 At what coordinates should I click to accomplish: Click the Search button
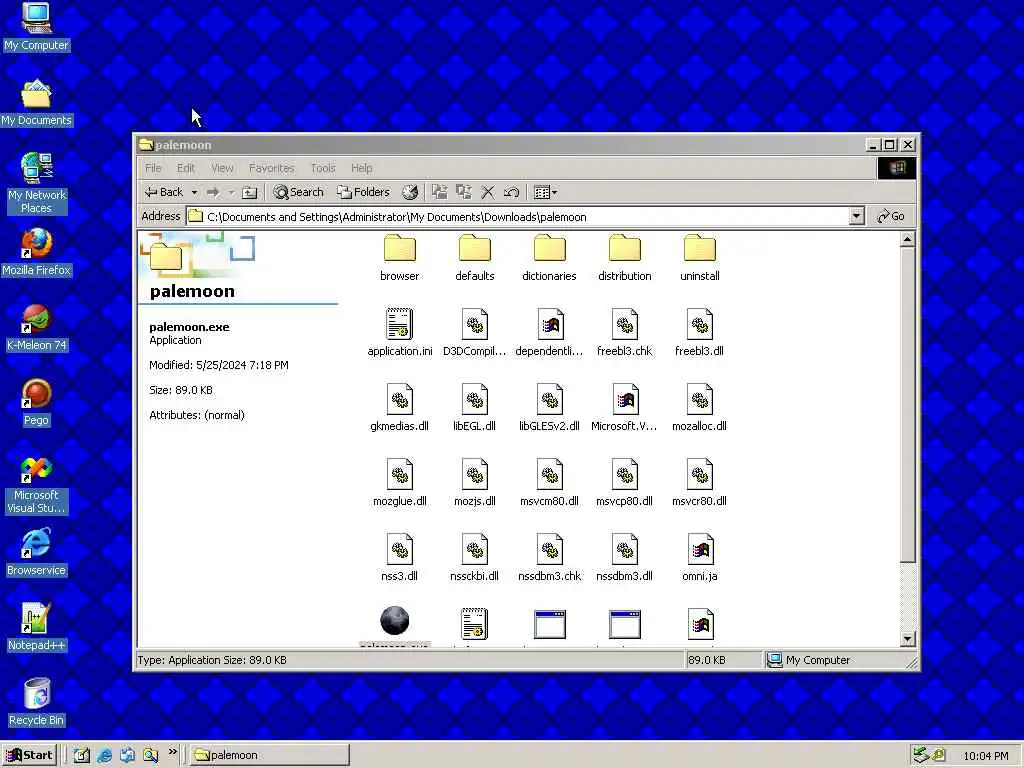coord(298,192)
